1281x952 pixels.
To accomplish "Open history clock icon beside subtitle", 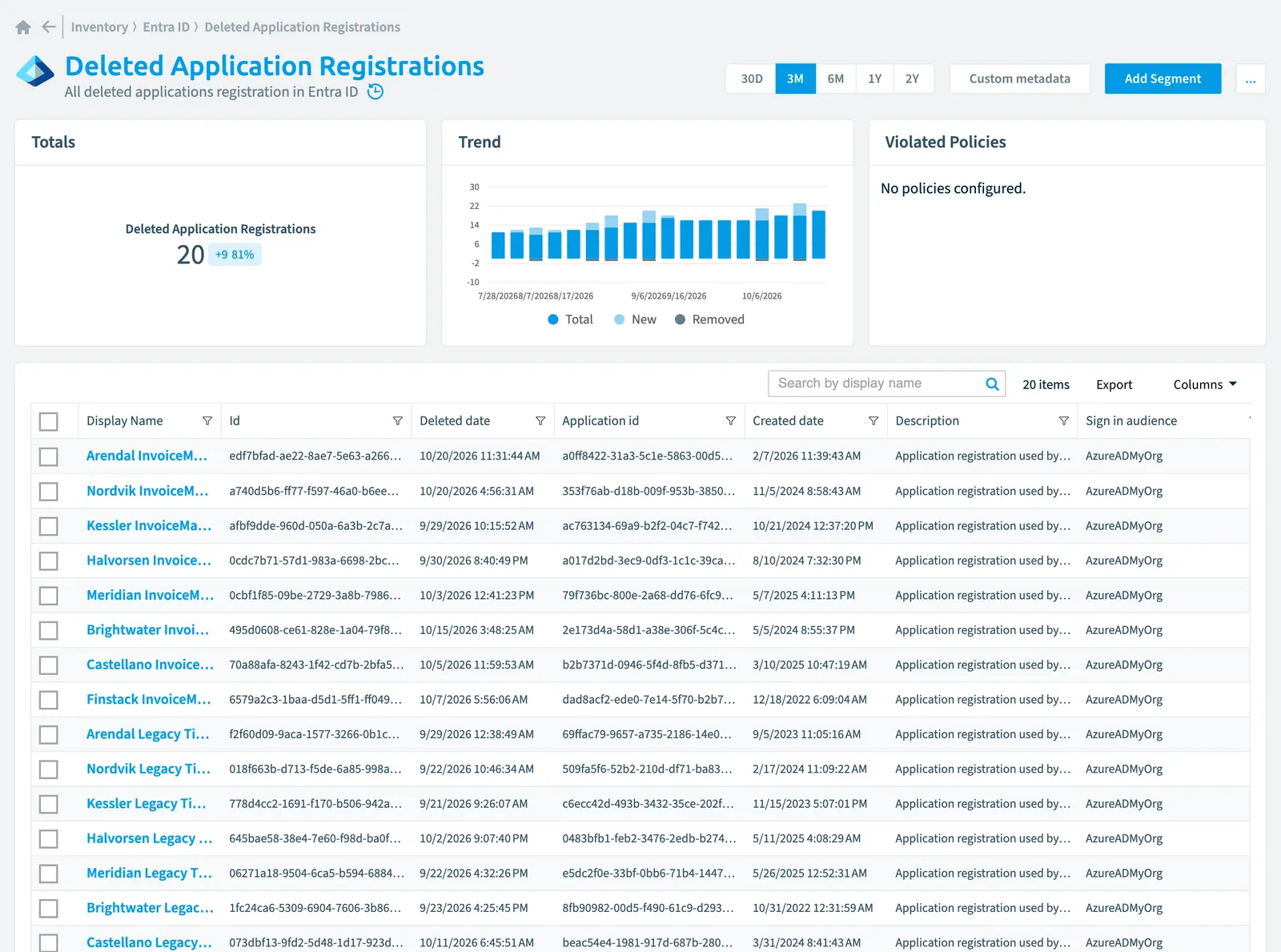I will [x=375, y=92].
